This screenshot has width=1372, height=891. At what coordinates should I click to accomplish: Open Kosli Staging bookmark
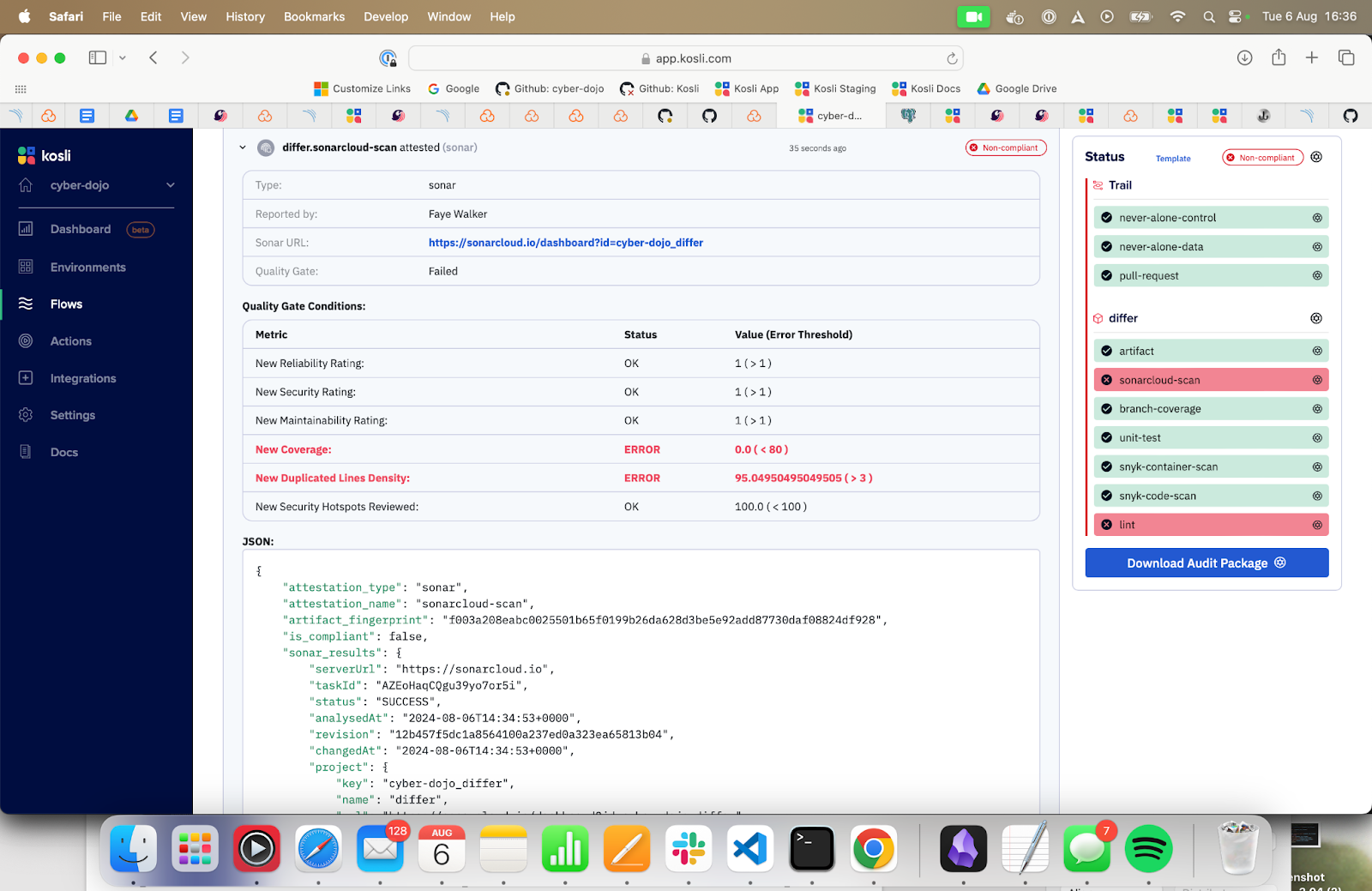point(835,88)
